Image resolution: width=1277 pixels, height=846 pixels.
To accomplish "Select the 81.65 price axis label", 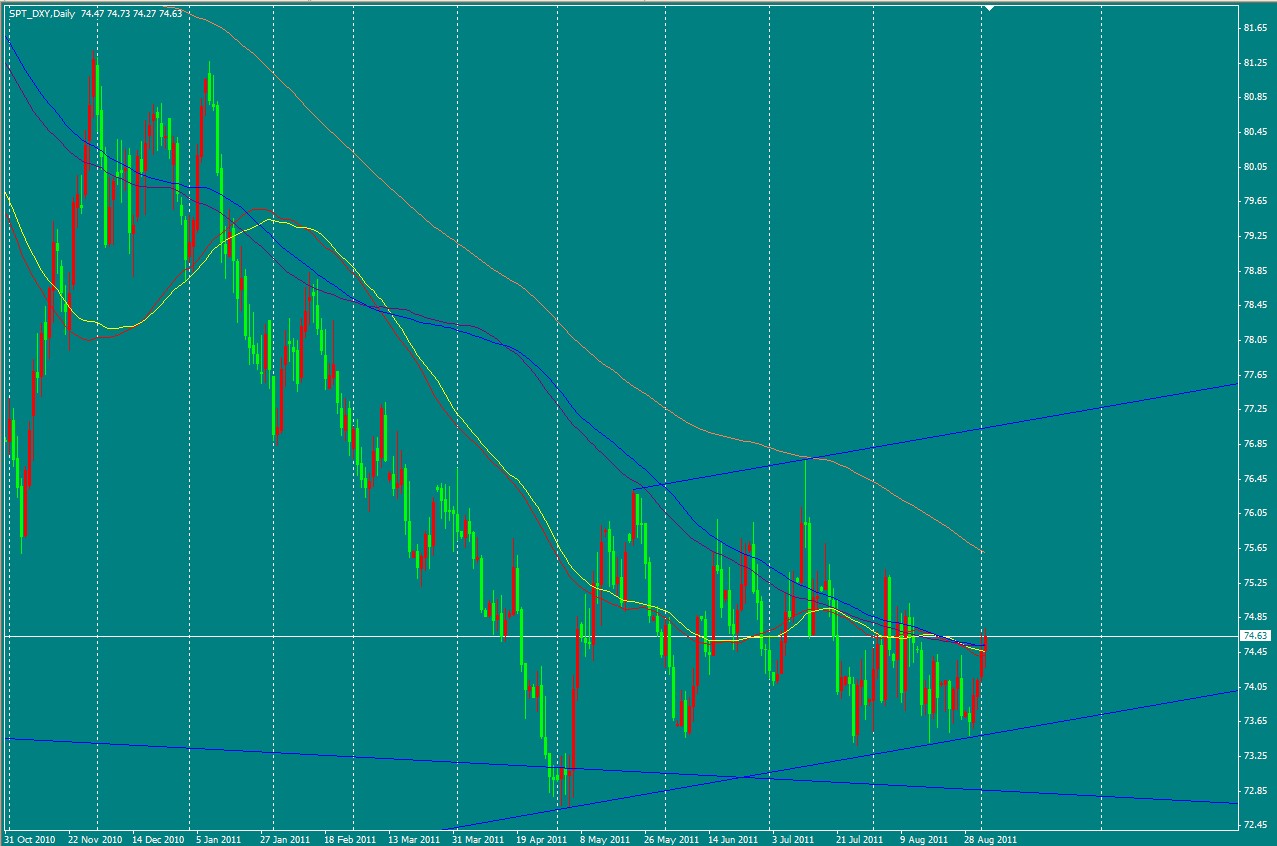I will click(1255, 28).
